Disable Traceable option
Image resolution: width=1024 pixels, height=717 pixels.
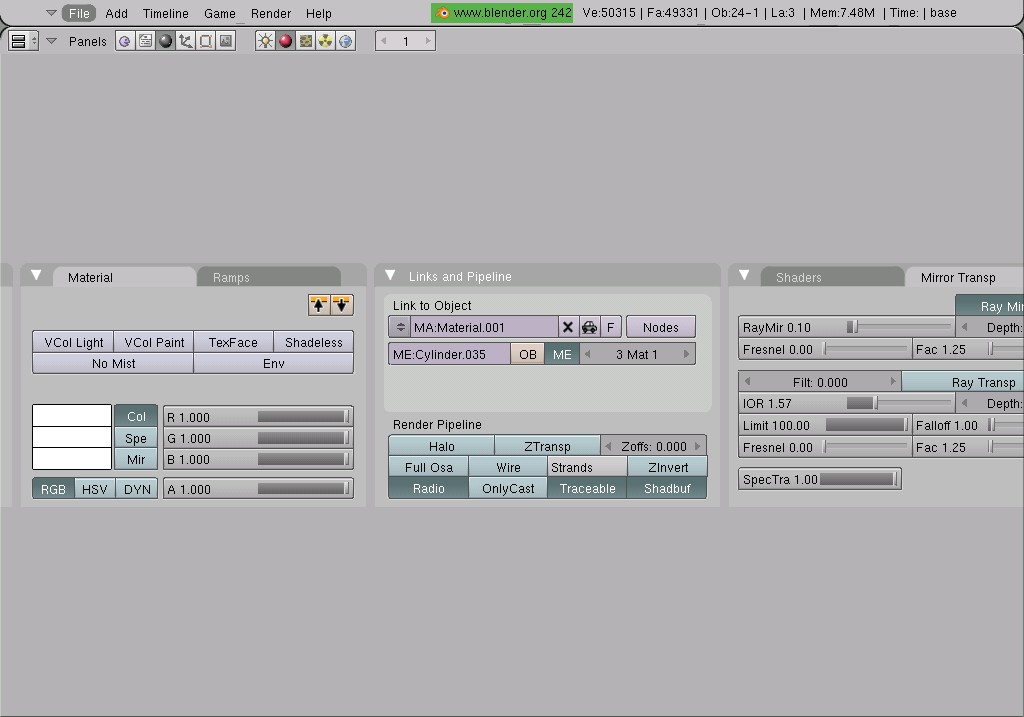(587, 488)
